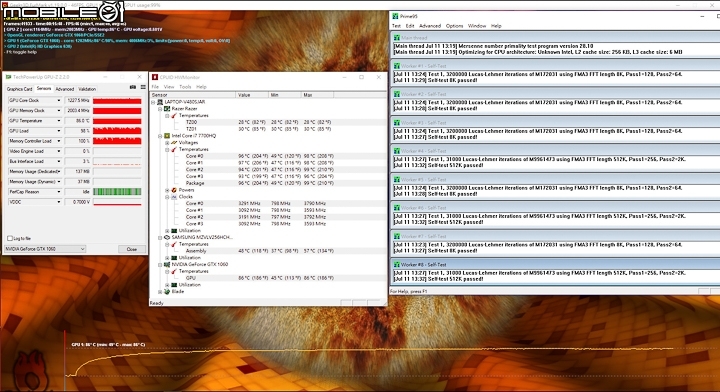The height and width of the screenshot is (392, 720).
Task: Click the Razer Razer motherboard icon
Action: (x=167, y=109)
